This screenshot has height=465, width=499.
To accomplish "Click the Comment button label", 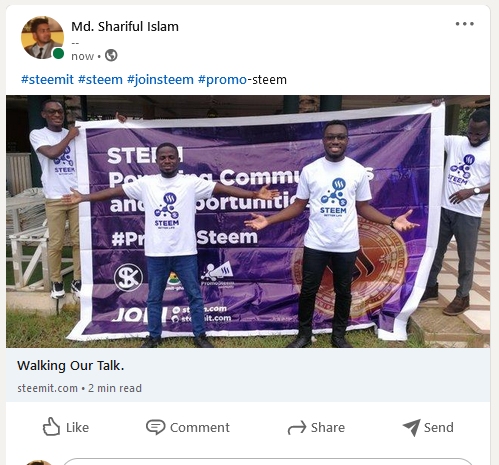I will (x=200, y=427).
